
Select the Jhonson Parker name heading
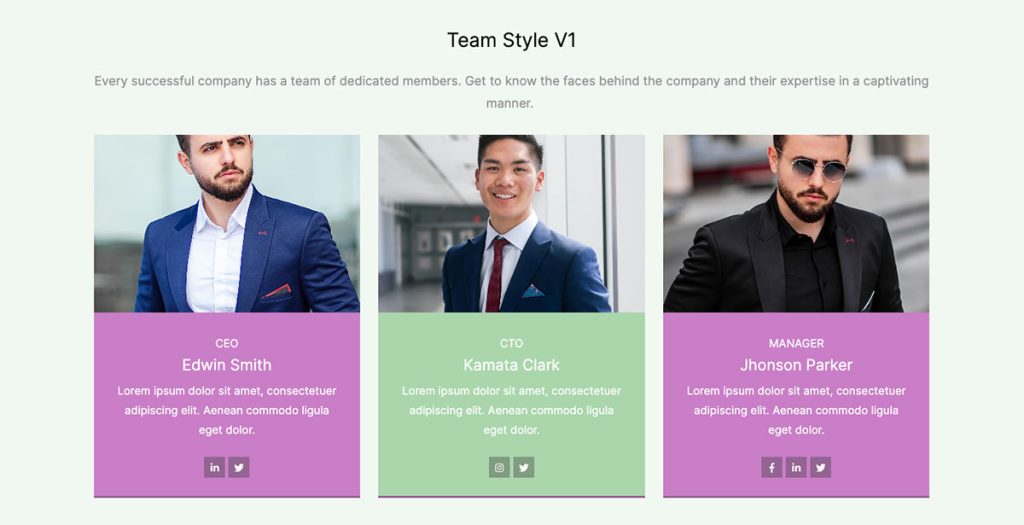[796, 365]
